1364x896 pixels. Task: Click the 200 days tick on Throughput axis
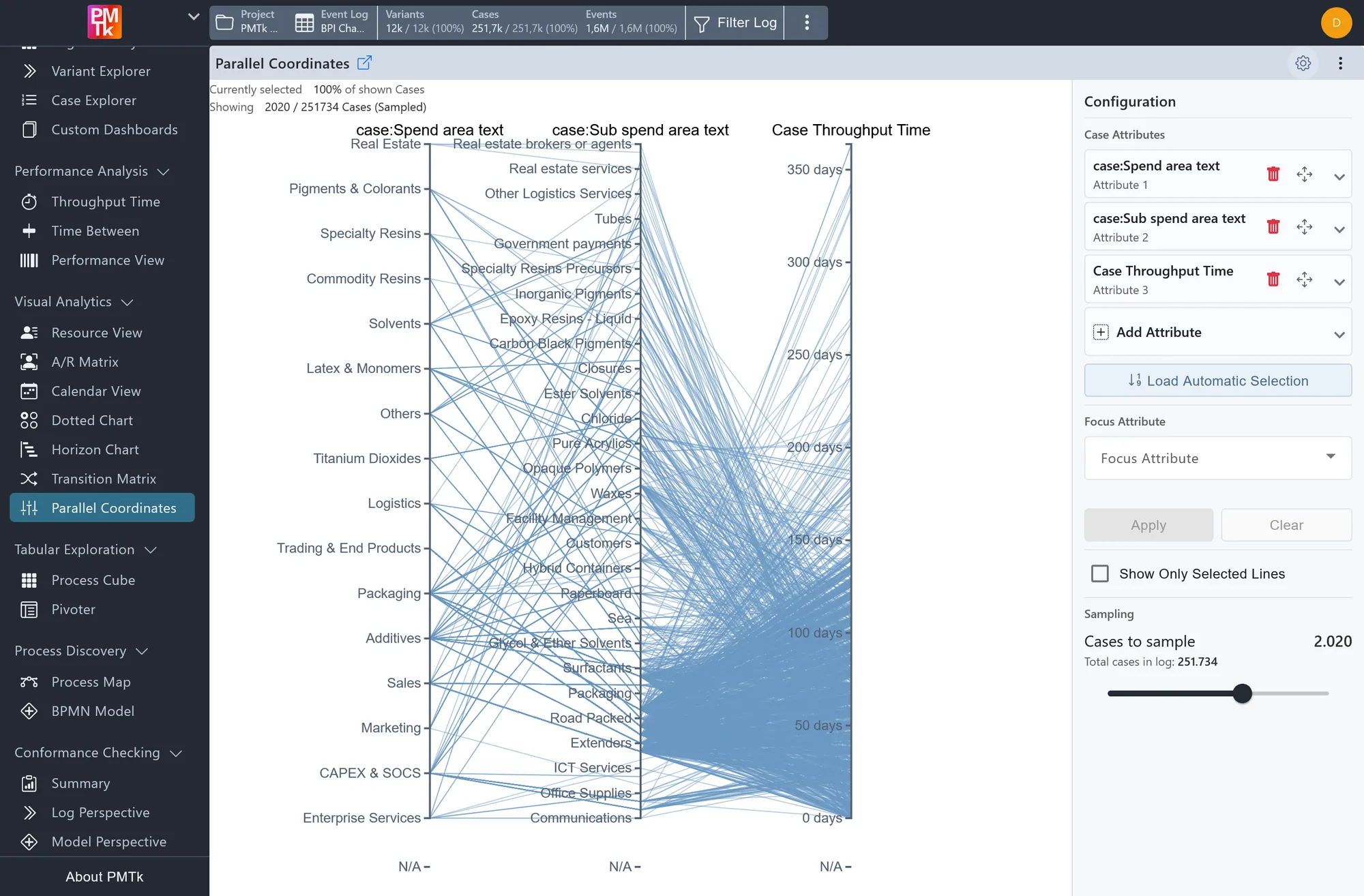coord(814,447)
